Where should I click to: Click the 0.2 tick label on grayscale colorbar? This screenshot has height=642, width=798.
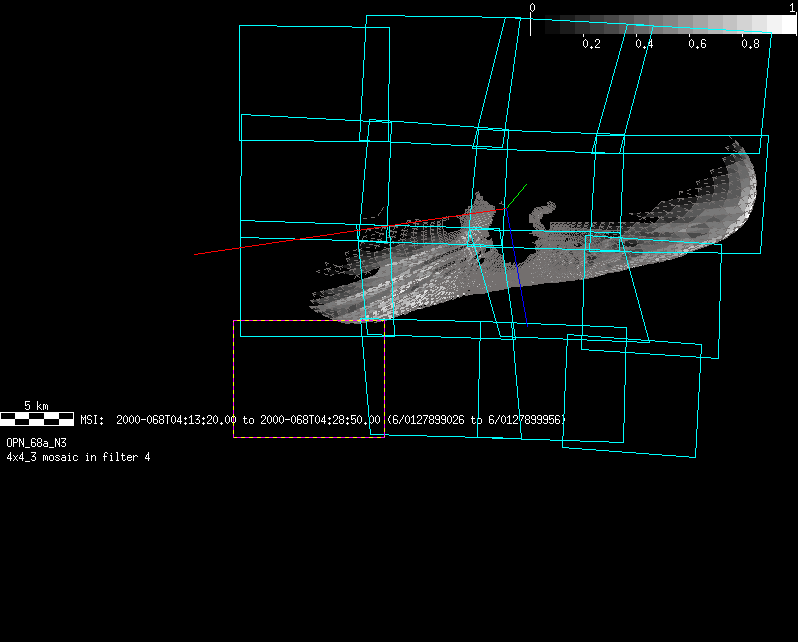tap(591, 44)
